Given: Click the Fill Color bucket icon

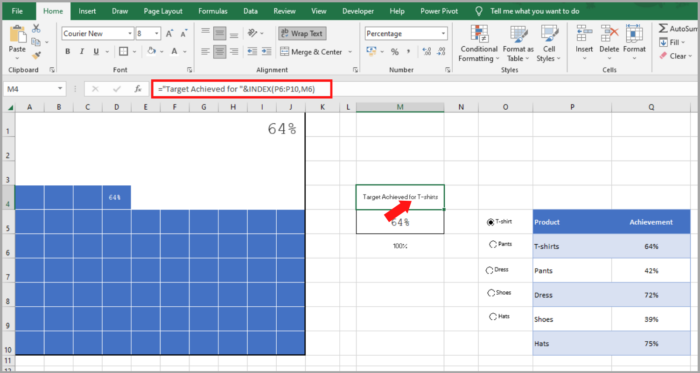Looking at the screenshot, I should click(x=152, y=51).
